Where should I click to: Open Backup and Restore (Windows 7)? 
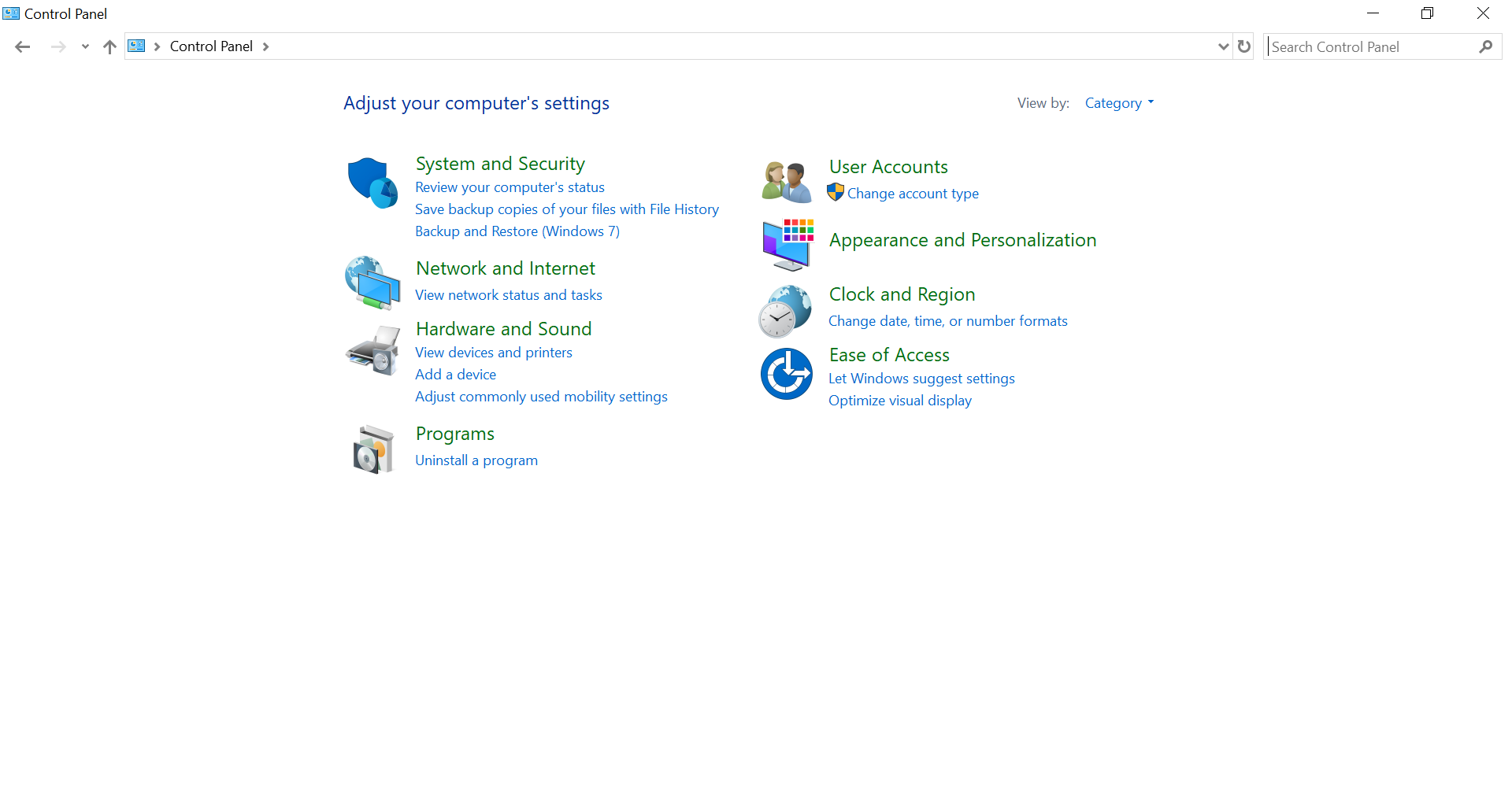coord(517,231)
